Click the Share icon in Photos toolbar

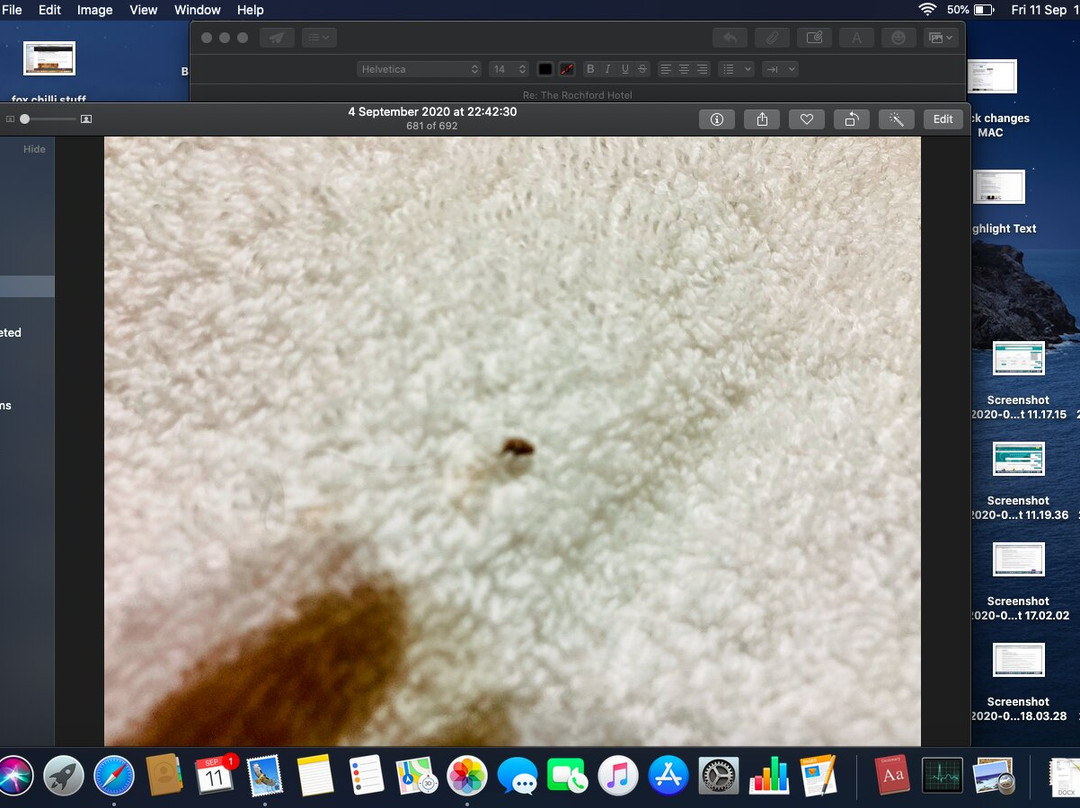coord(762,119)
